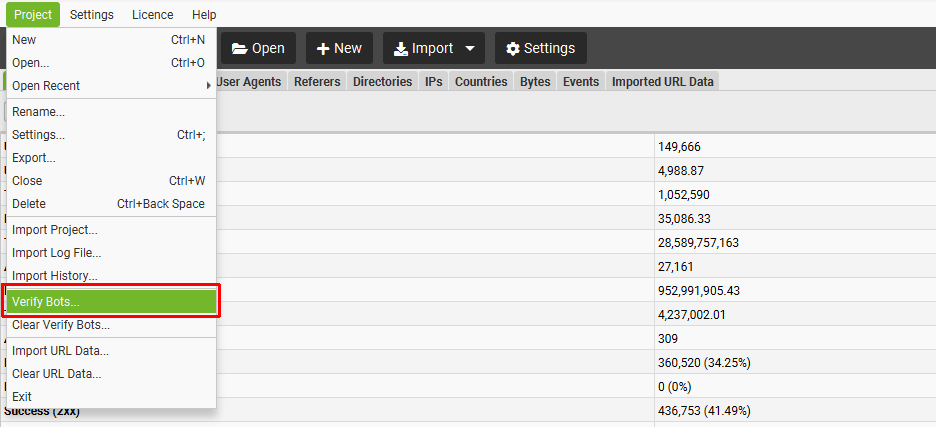This screenshot has width=936, height=427.
Task: Choose Import Log File... menu entry
Action: pyautogui.click(x=110, y=253)
